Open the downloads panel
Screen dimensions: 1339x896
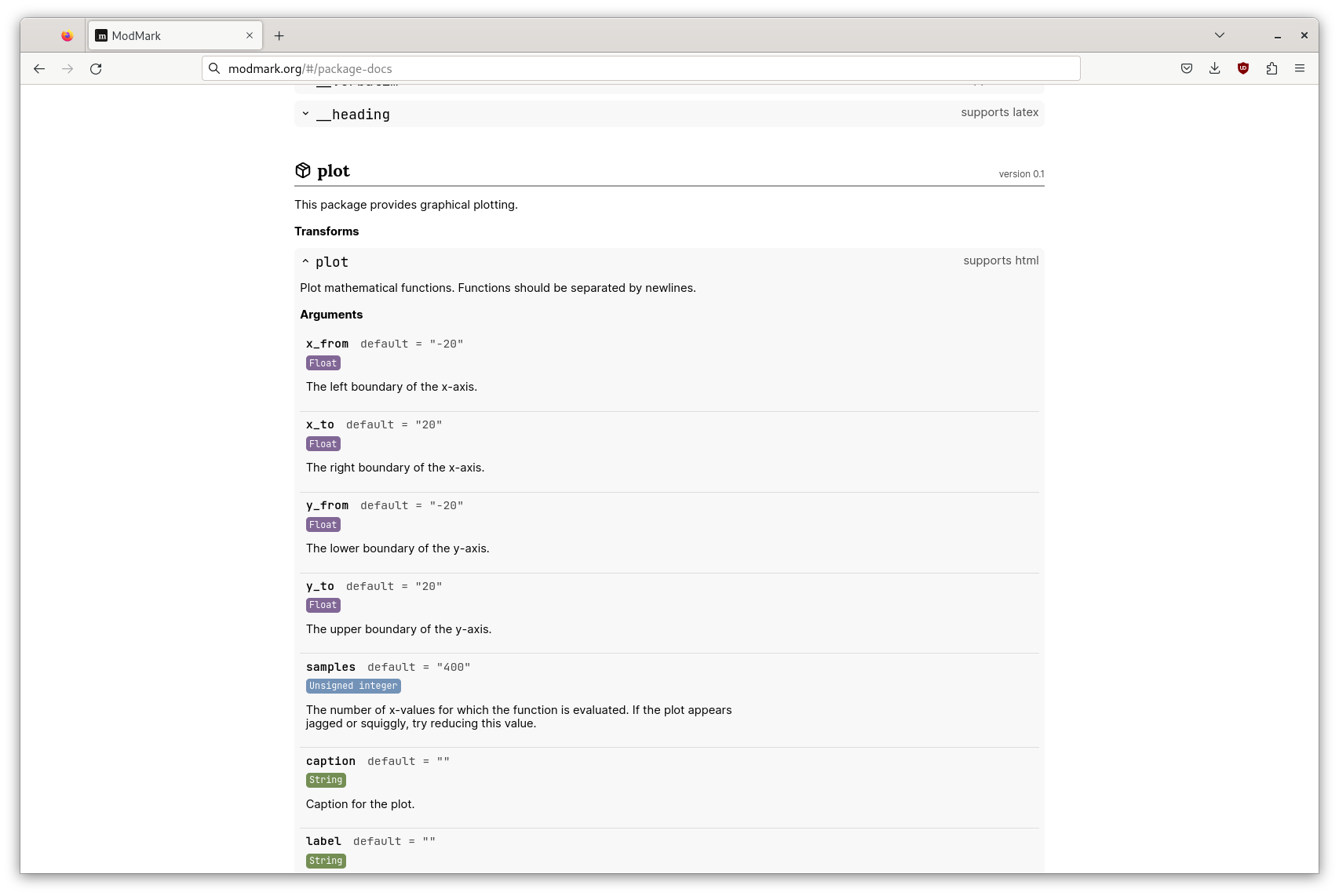click(1215, 68)
